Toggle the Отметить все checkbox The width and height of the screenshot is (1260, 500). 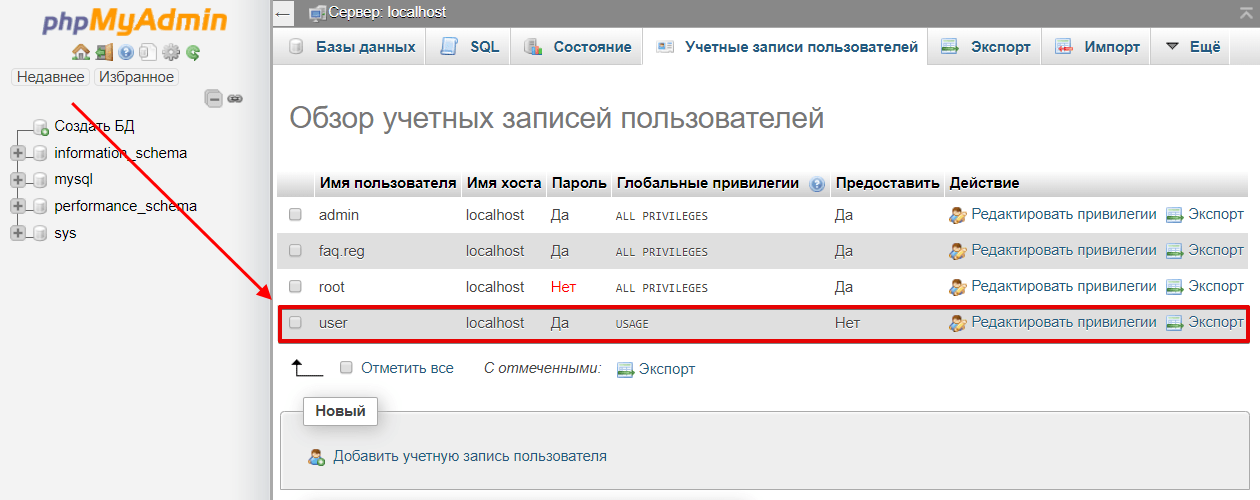point(346,368)
